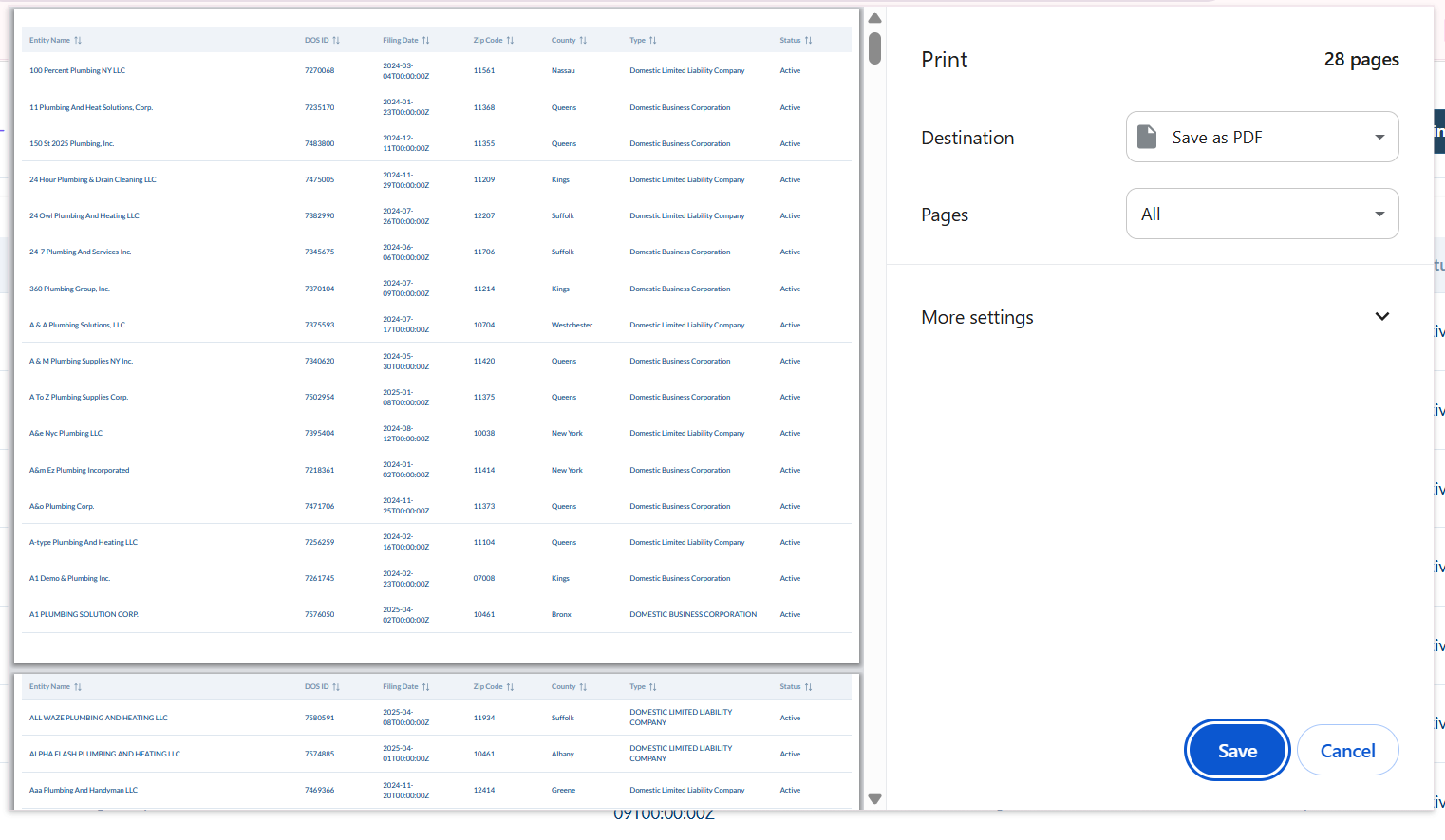Click the 28 pages count label
This screenshot has height=840, width=1445.
coord(1361,59)
